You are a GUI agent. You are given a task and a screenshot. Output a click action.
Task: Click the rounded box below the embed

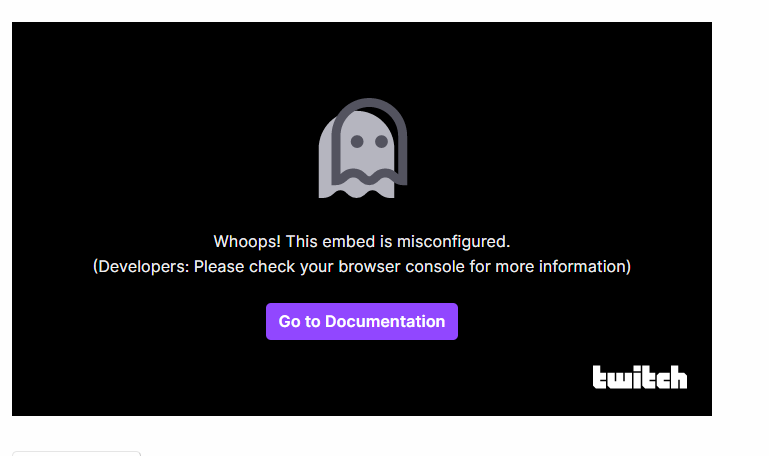[77, 454]
